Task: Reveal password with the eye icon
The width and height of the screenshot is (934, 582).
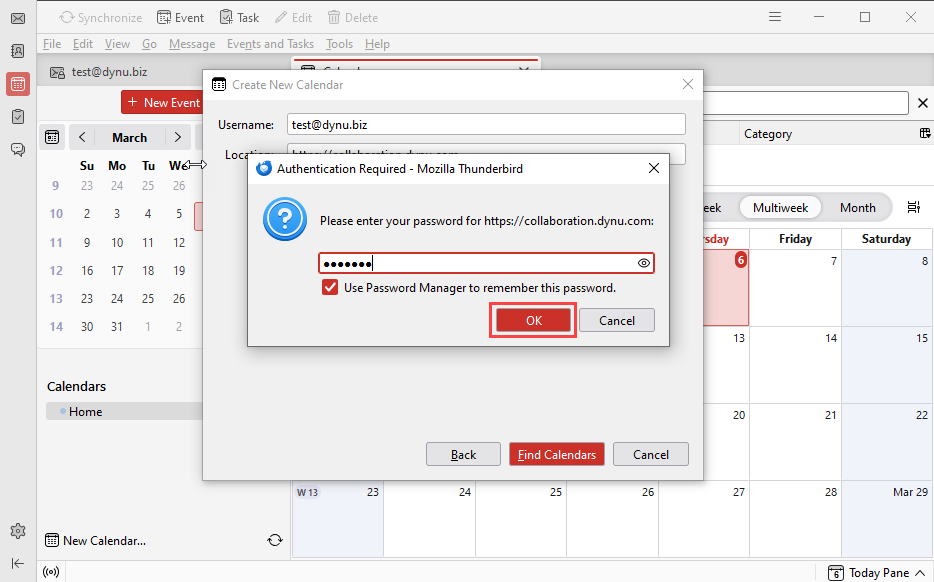Action: tap(644, 263)
